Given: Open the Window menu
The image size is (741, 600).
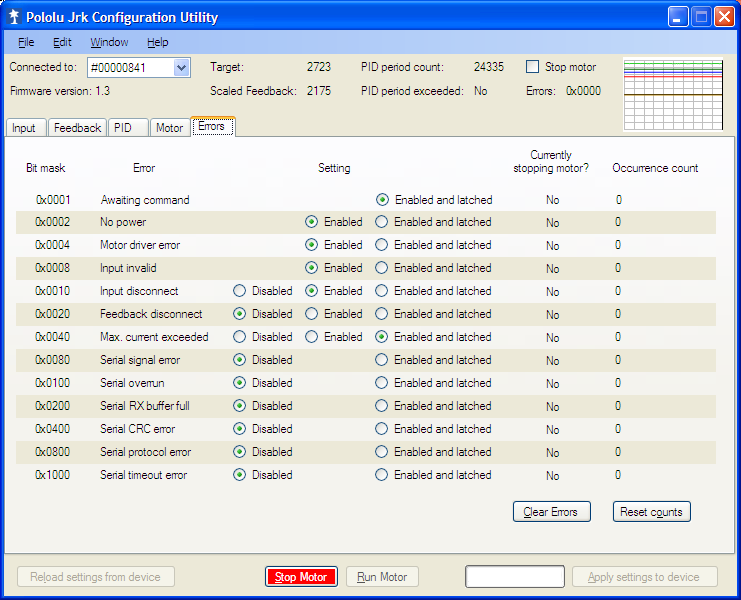Looking at the screenshot, I should 109,43.
